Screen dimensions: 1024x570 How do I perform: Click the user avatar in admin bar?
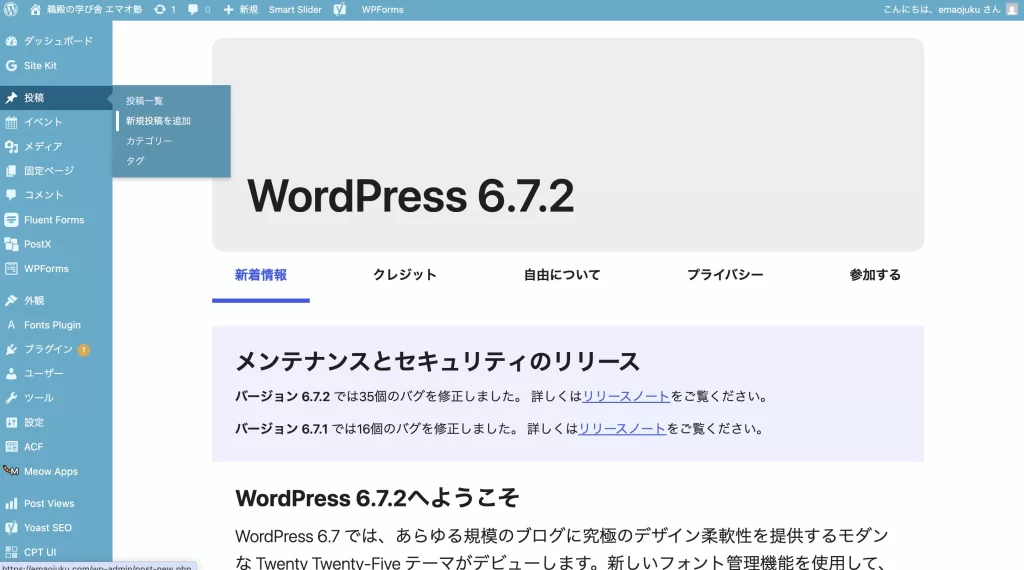point(1012,9)
